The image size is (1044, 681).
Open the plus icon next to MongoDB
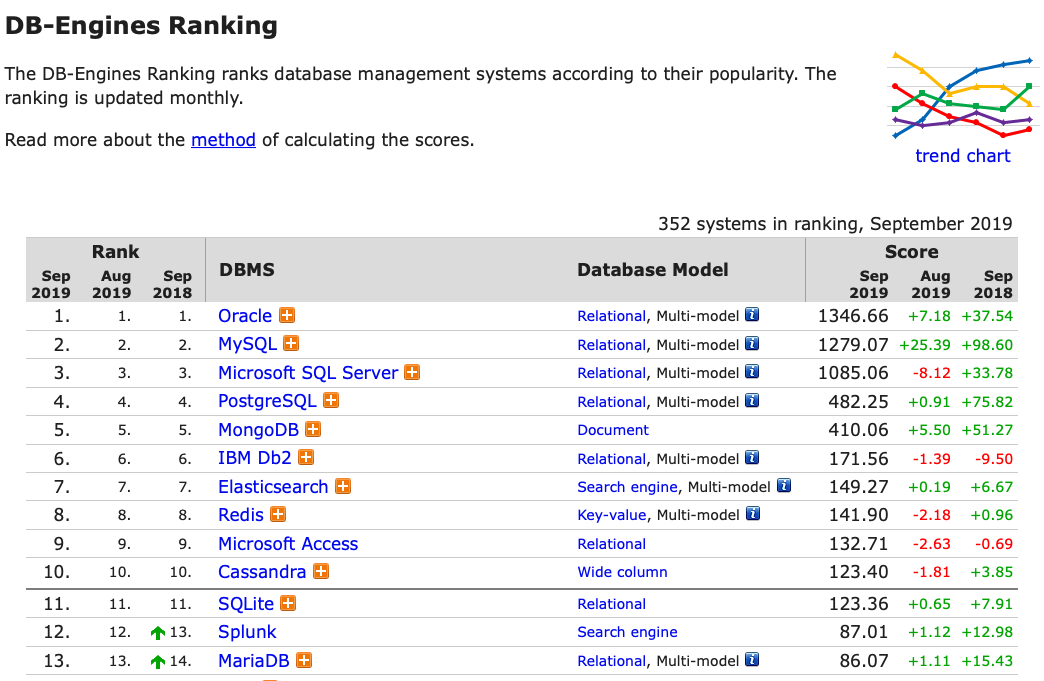click(x=313, y=429)
